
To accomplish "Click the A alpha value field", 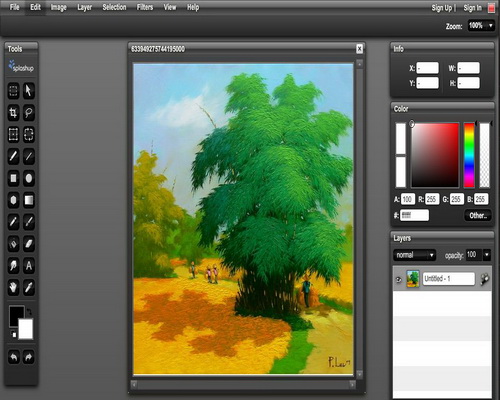I will [408, 199].
